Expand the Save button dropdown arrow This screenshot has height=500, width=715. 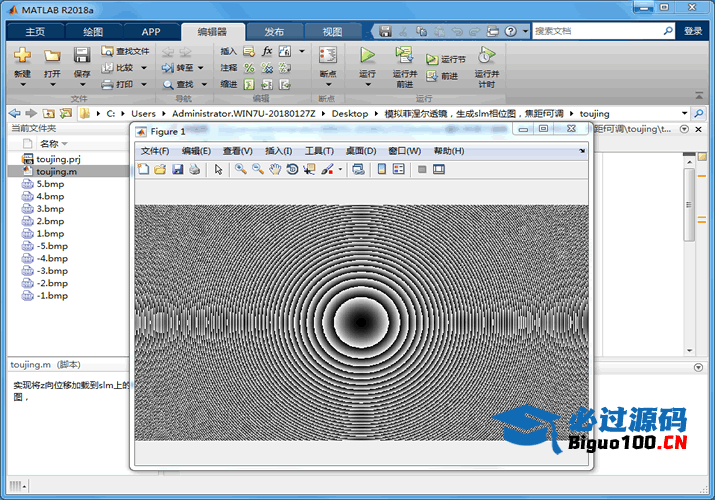(x=82, y=85)
